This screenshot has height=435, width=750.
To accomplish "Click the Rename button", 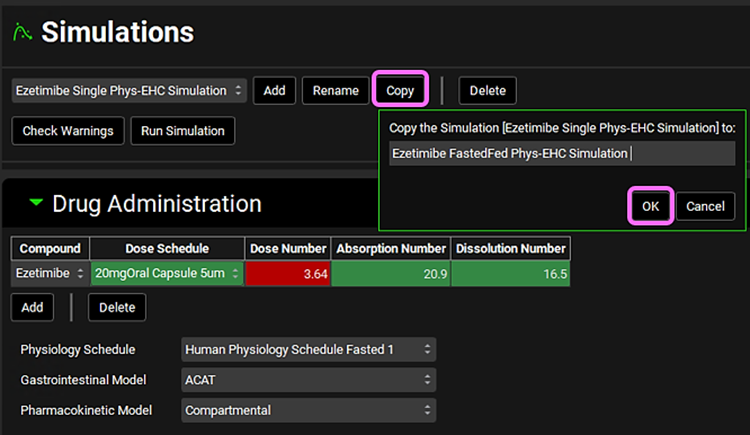I will click(x=335, y=91).
